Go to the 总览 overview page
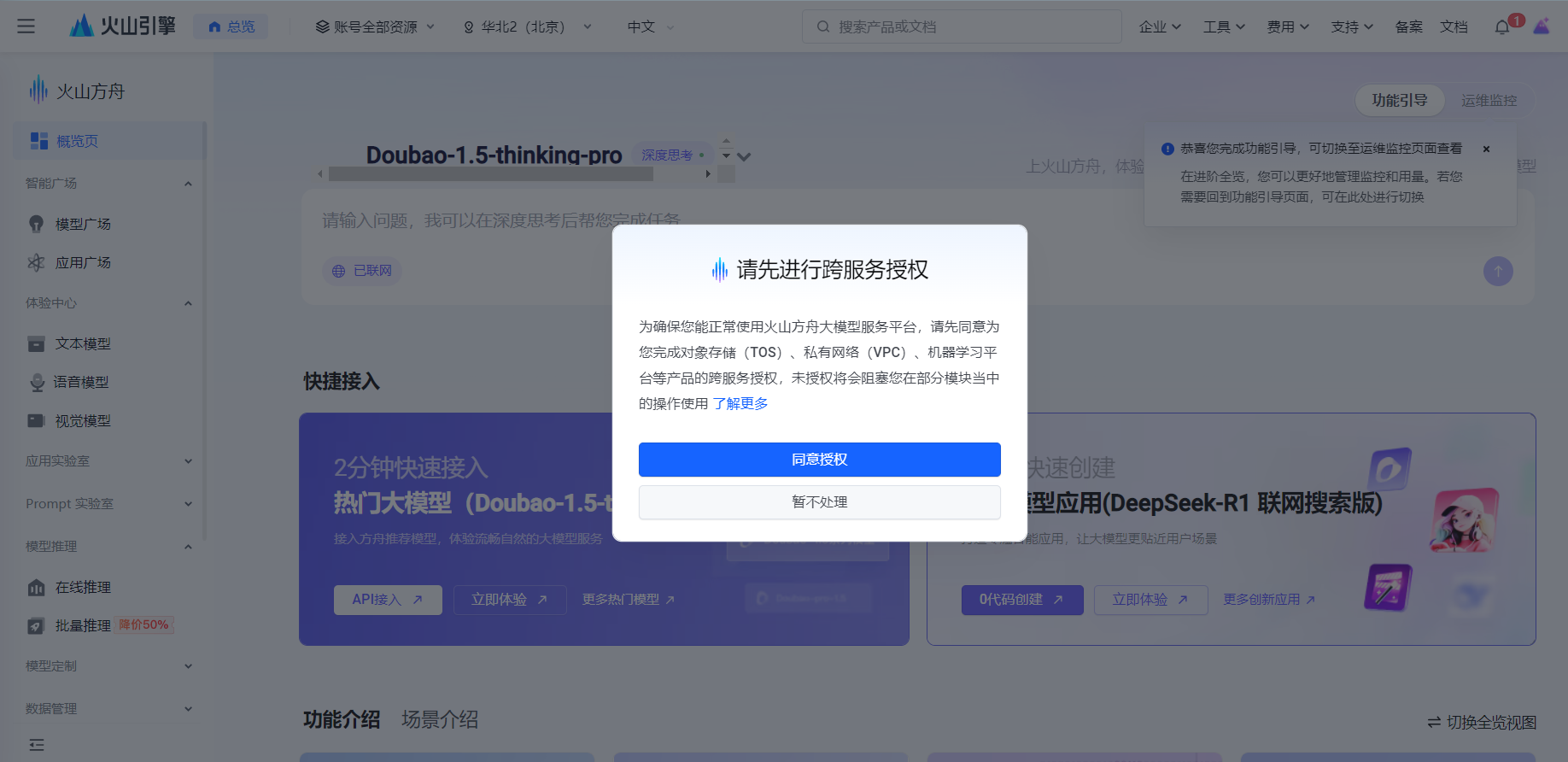 click(231, 26)
